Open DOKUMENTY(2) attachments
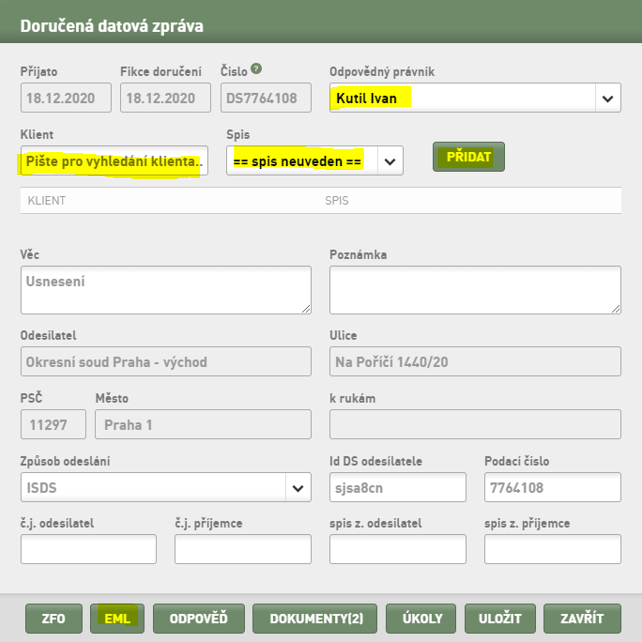The height and width of the screenshot is (642, 642). [x=314, y=618]
